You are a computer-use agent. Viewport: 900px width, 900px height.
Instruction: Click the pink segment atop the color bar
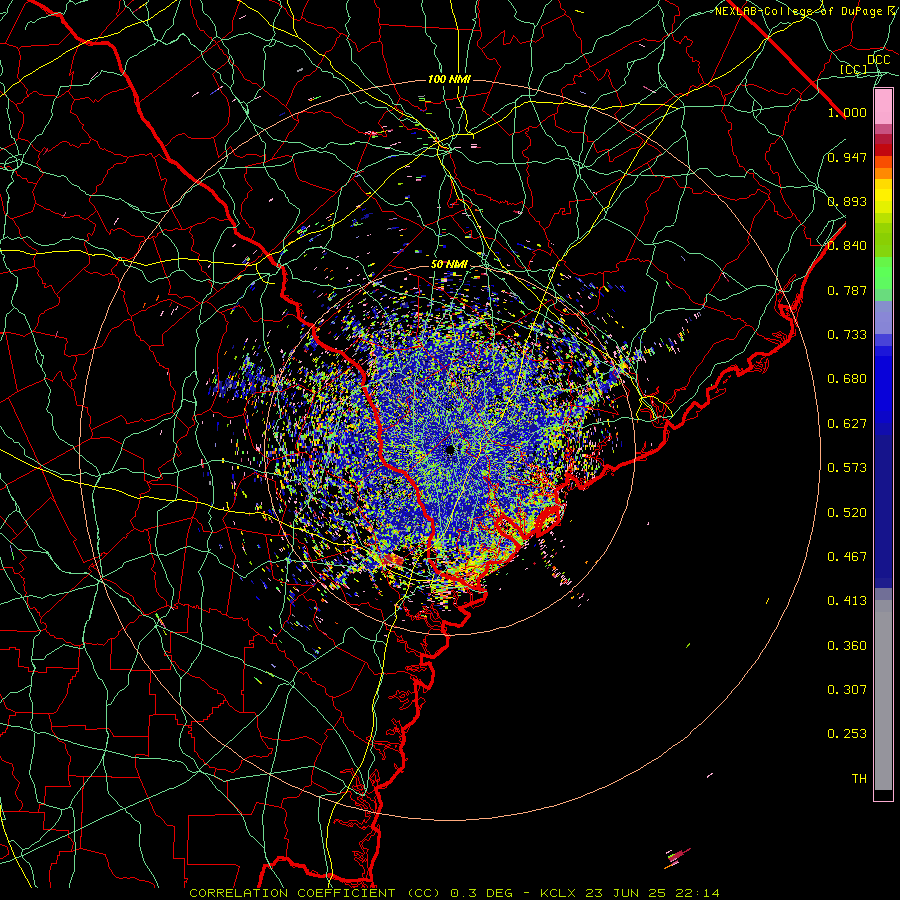coord(883,107)
